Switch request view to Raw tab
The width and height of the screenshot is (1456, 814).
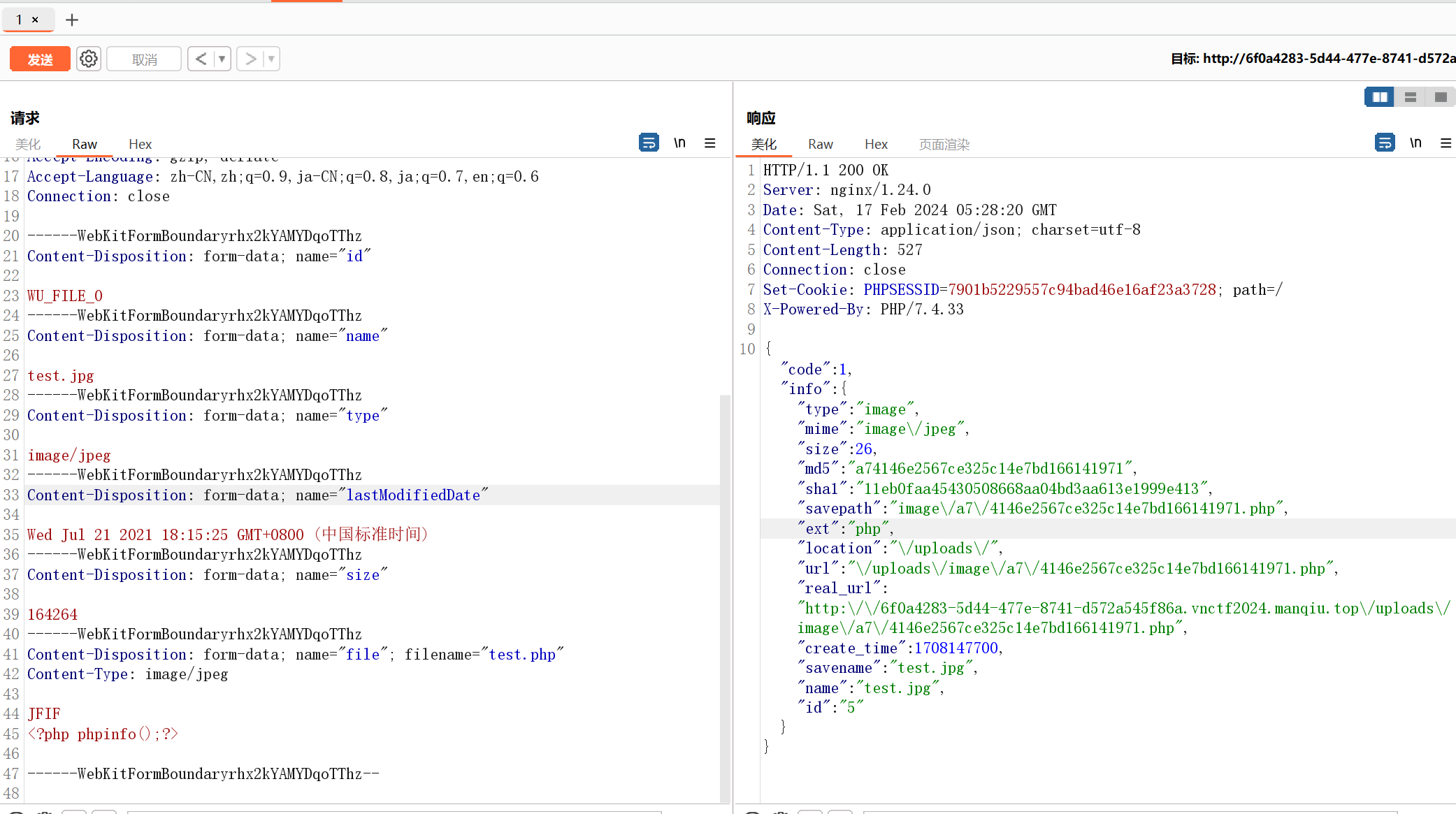[x=85, y=144]
